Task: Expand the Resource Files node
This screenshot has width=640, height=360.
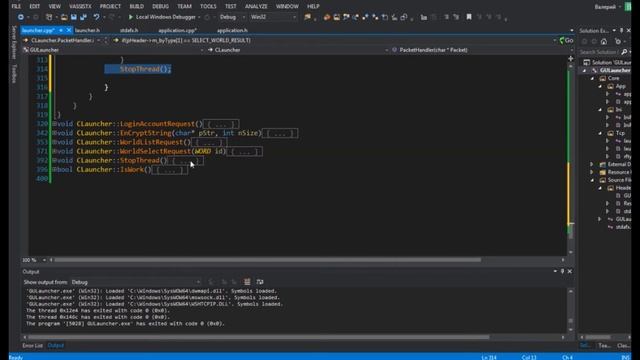Action: pos(592,172)
